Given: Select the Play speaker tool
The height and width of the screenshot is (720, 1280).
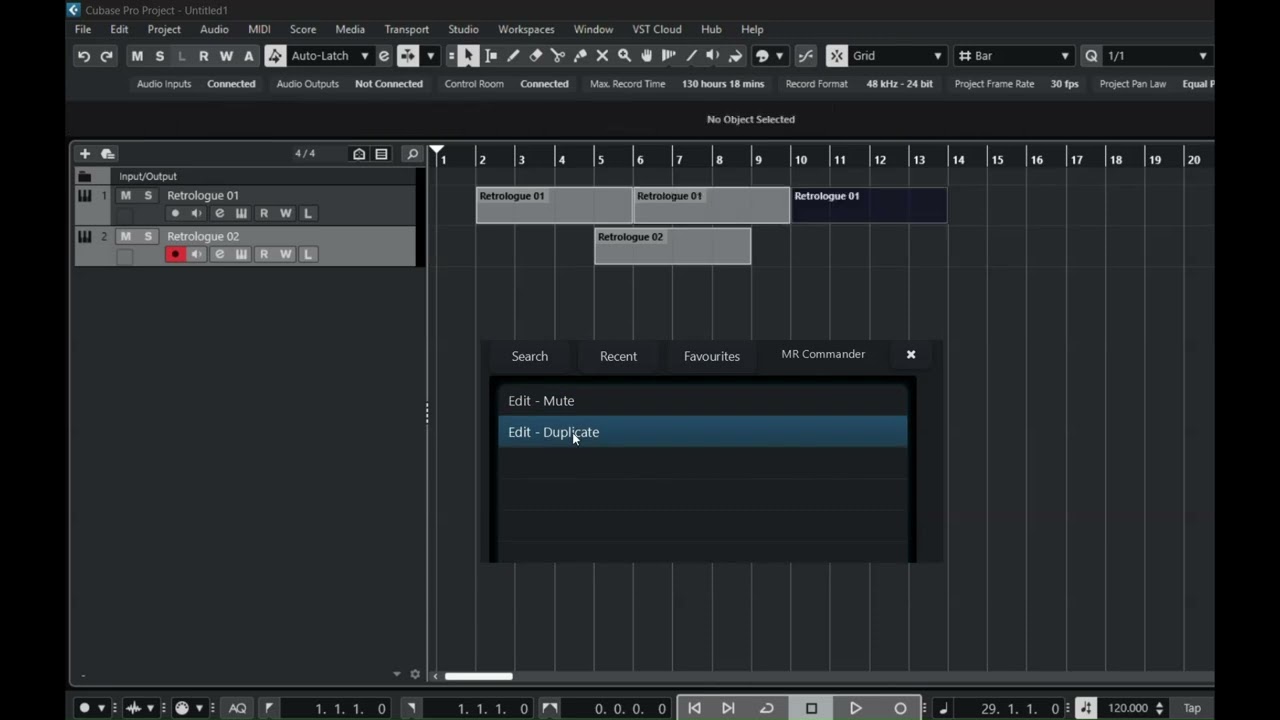Looking at the screenshot, I should click(x=713, y=56).
